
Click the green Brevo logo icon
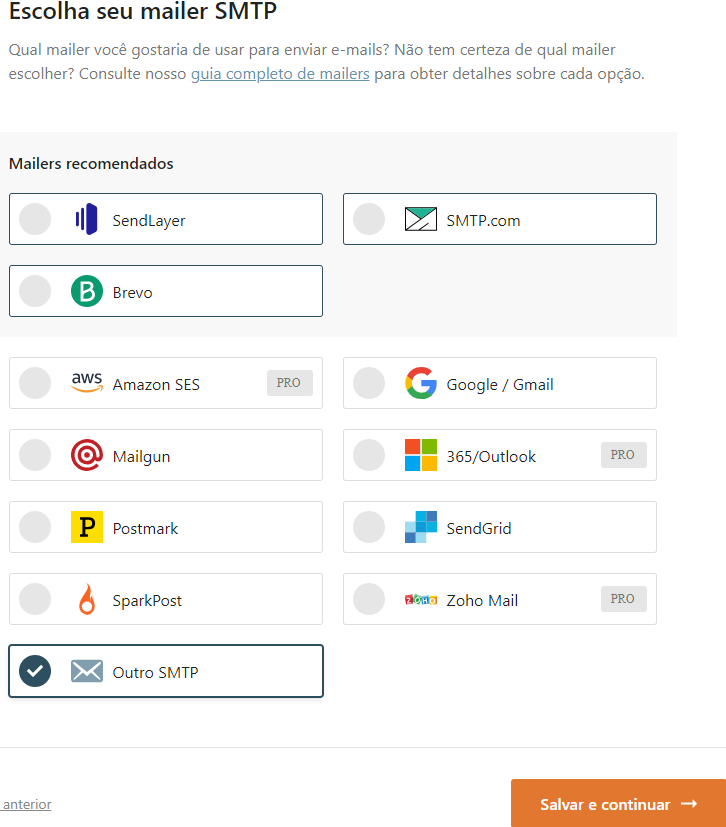(x=87, y=291)
